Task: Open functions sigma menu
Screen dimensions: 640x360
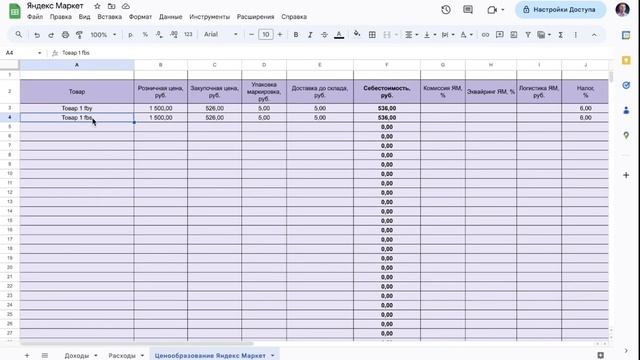Action: (x=560, y=35)
